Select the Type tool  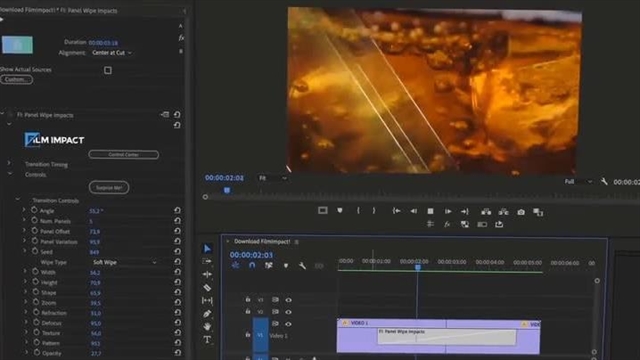(x=207, y=340)
